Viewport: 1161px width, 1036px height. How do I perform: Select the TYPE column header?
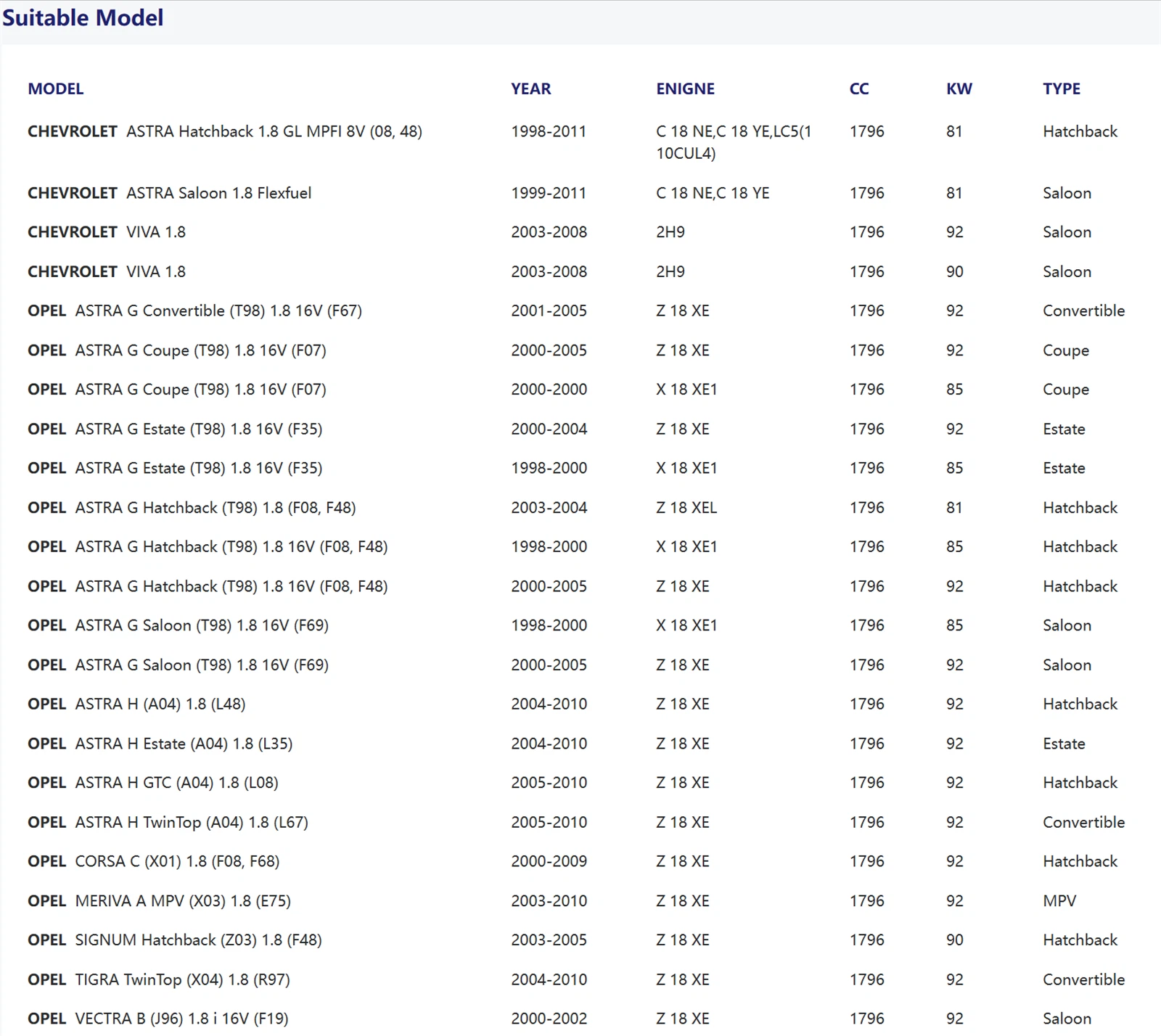[1061, 89]
